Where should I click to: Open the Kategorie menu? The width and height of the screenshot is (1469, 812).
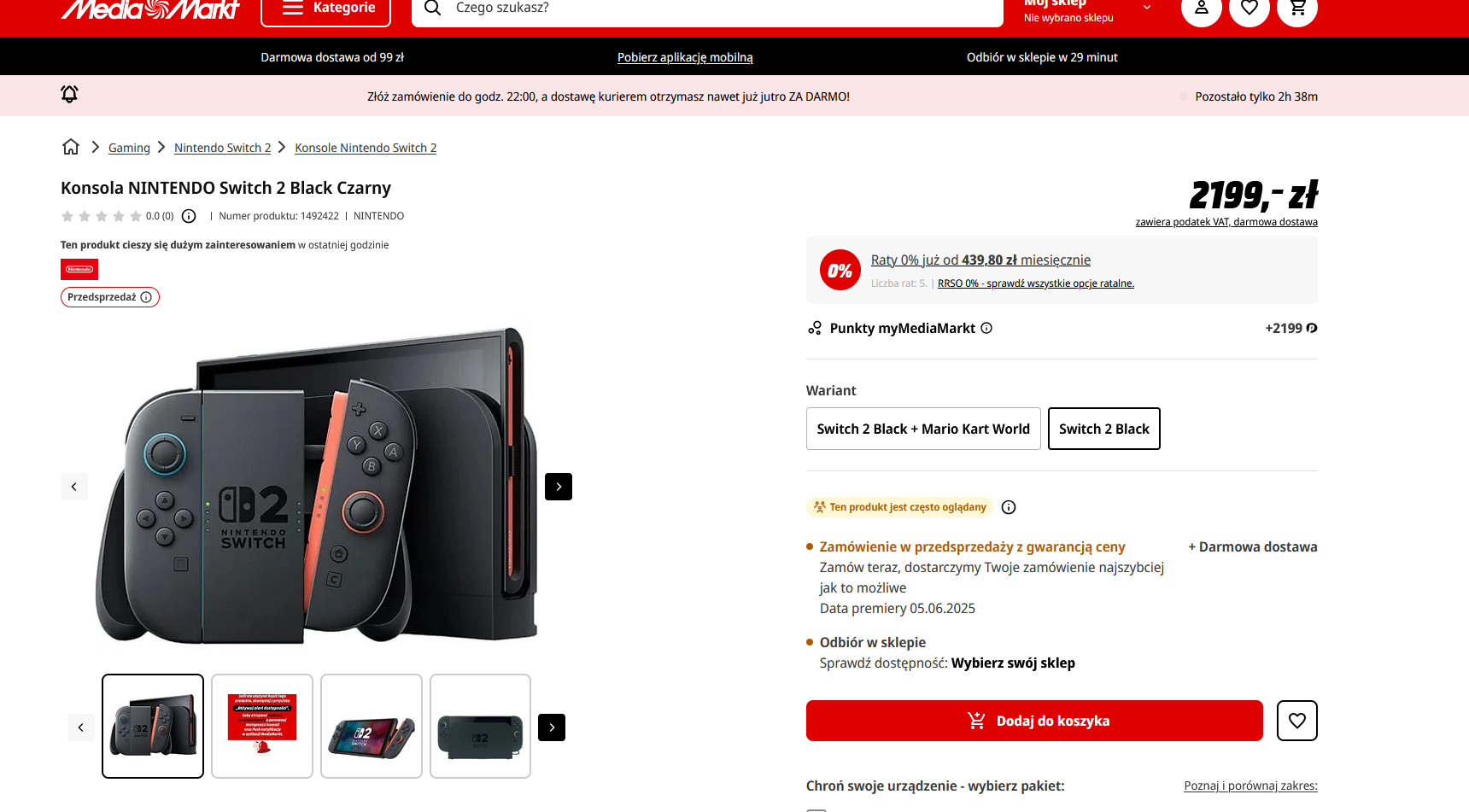click(325, 9)
